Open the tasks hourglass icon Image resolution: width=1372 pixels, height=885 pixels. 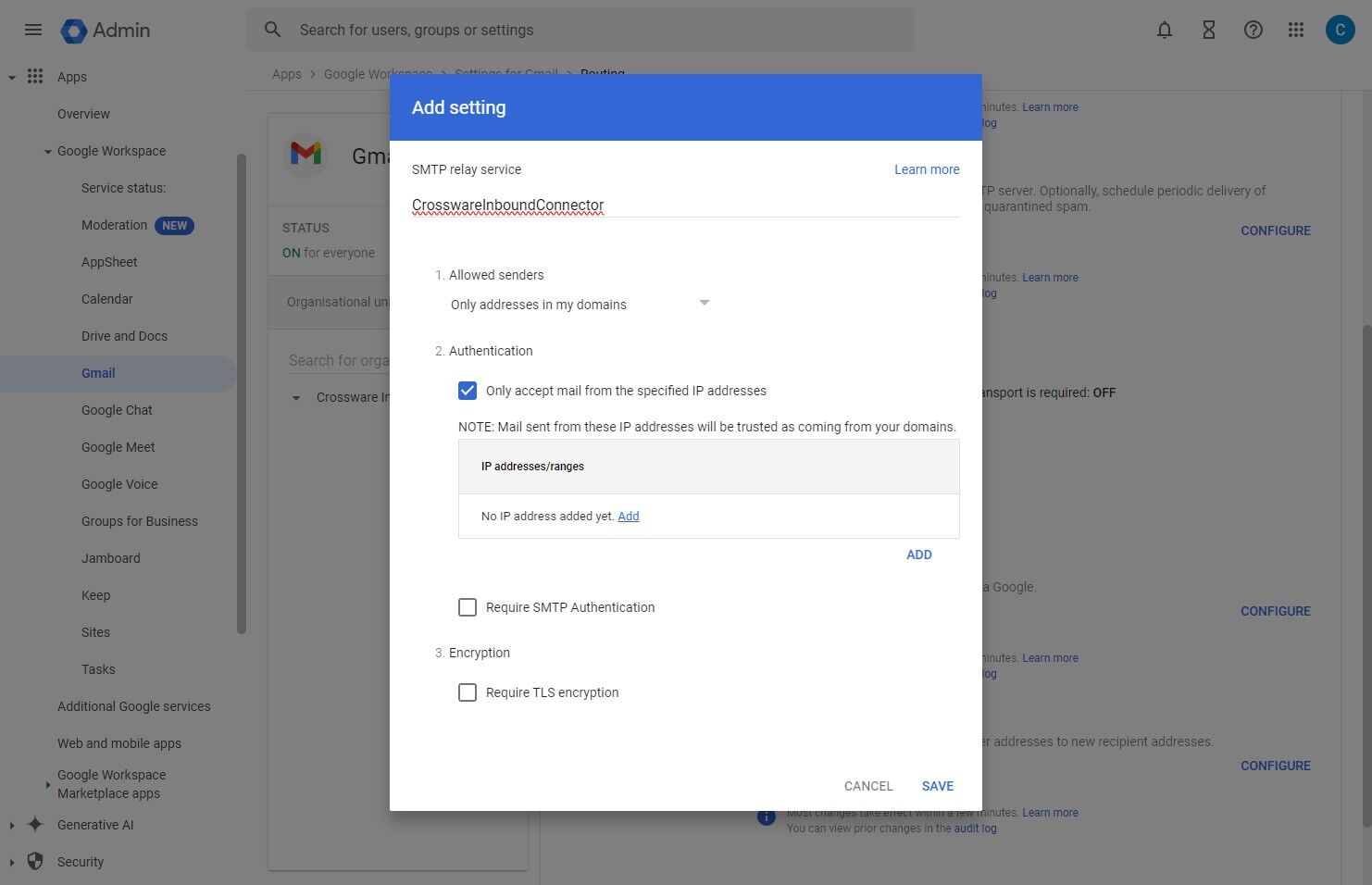pos(1209,30)
